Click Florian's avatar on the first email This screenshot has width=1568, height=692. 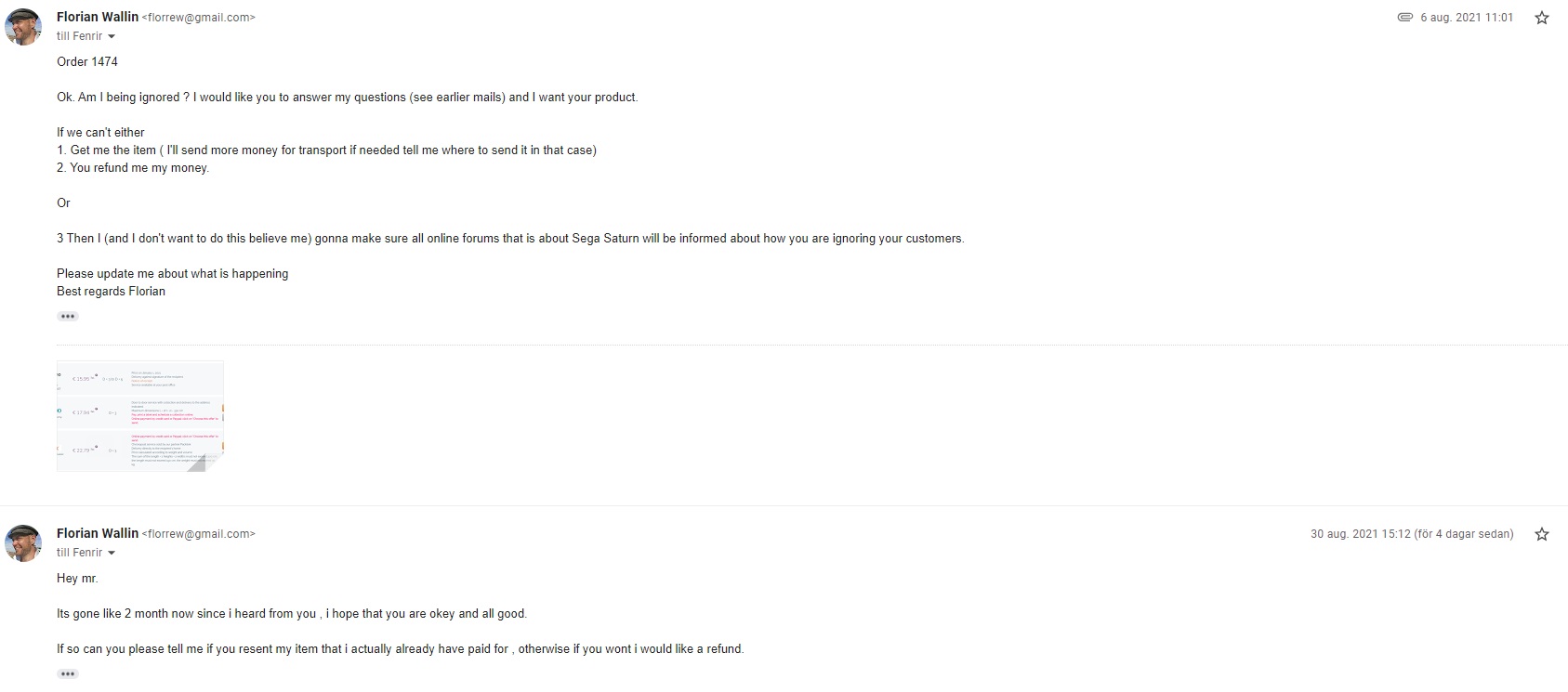point(23,26)
